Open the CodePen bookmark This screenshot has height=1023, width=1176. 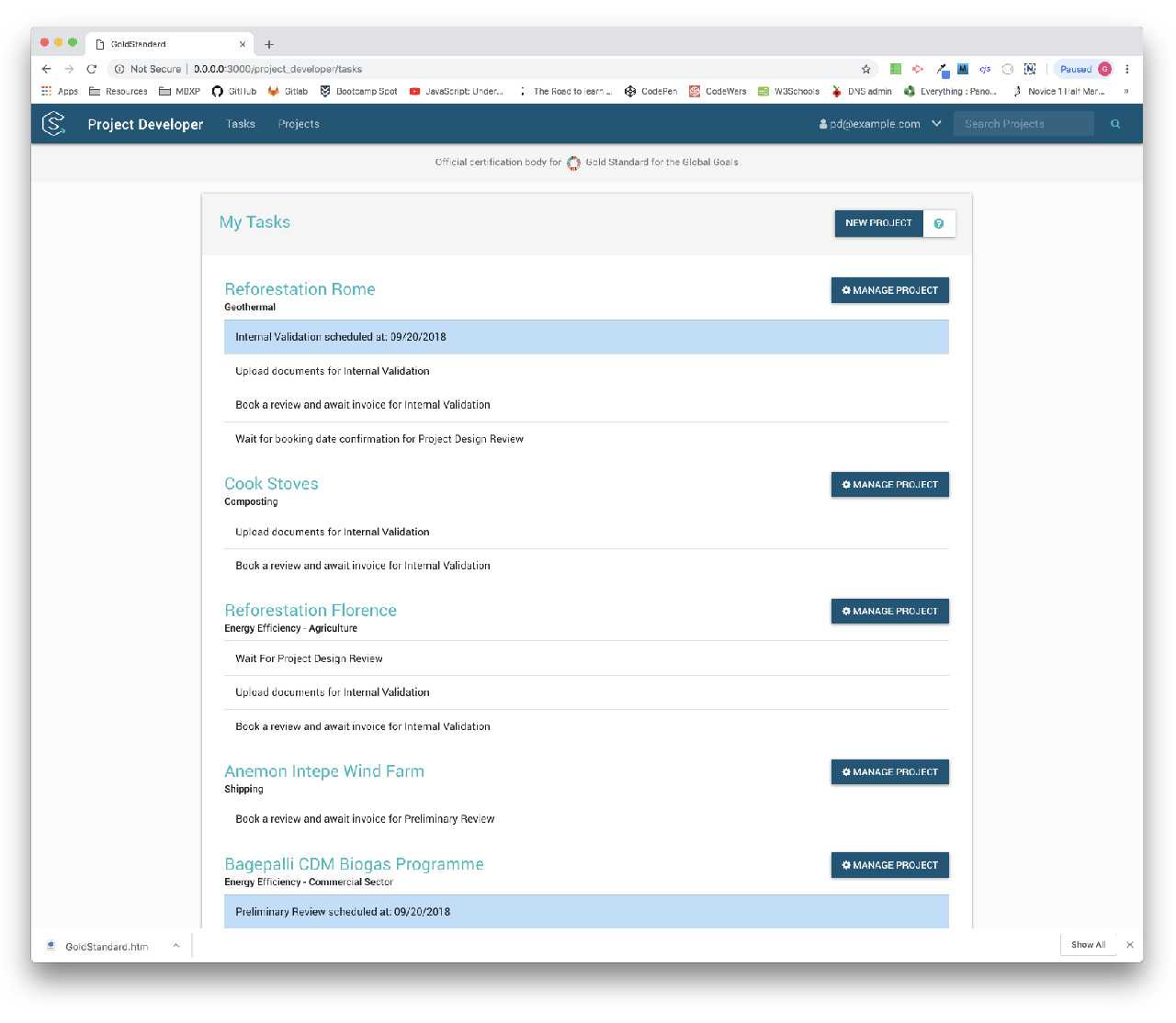(x=650, y=91)
